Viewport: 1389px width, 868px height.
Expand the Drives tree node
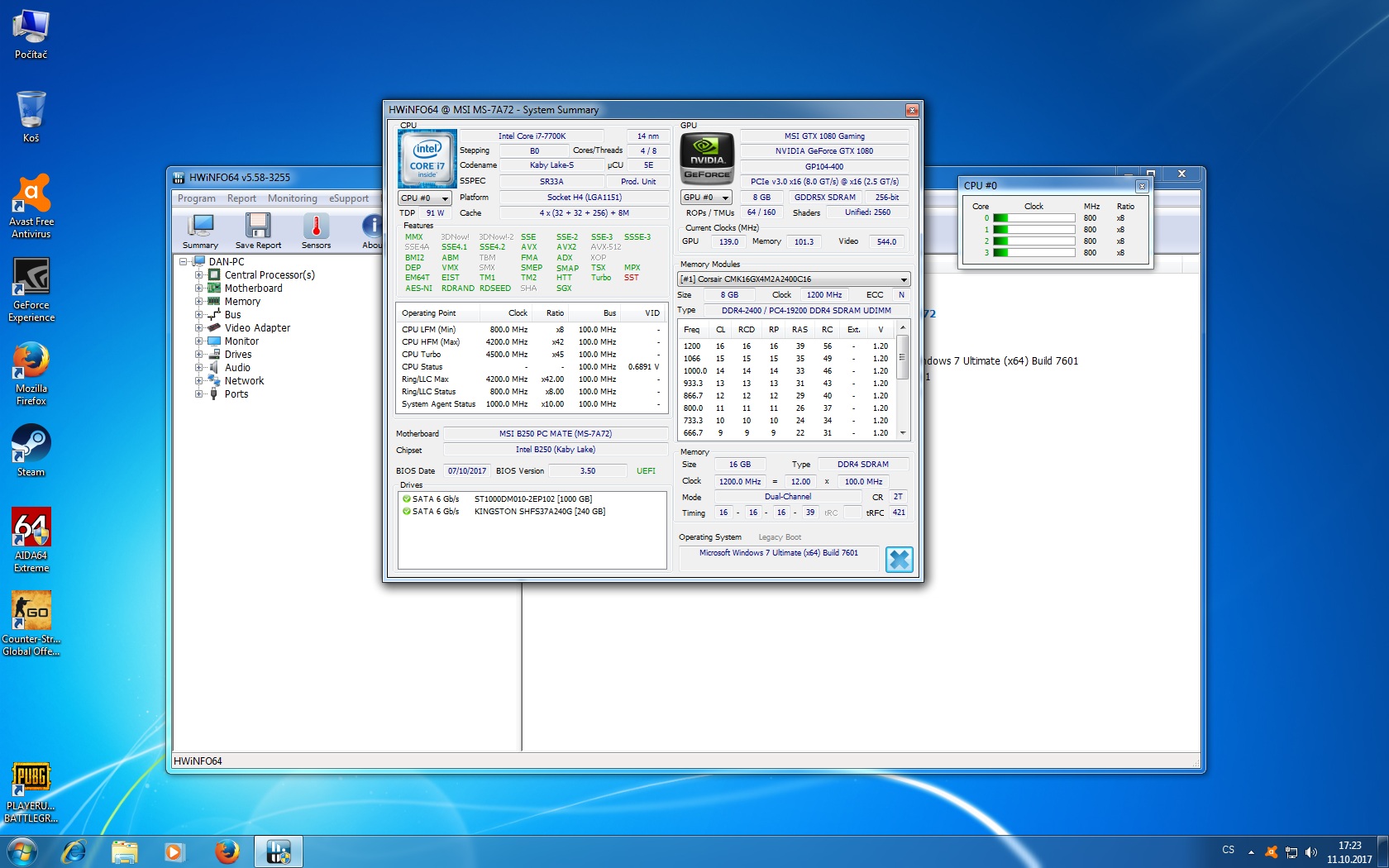(198, 355)
